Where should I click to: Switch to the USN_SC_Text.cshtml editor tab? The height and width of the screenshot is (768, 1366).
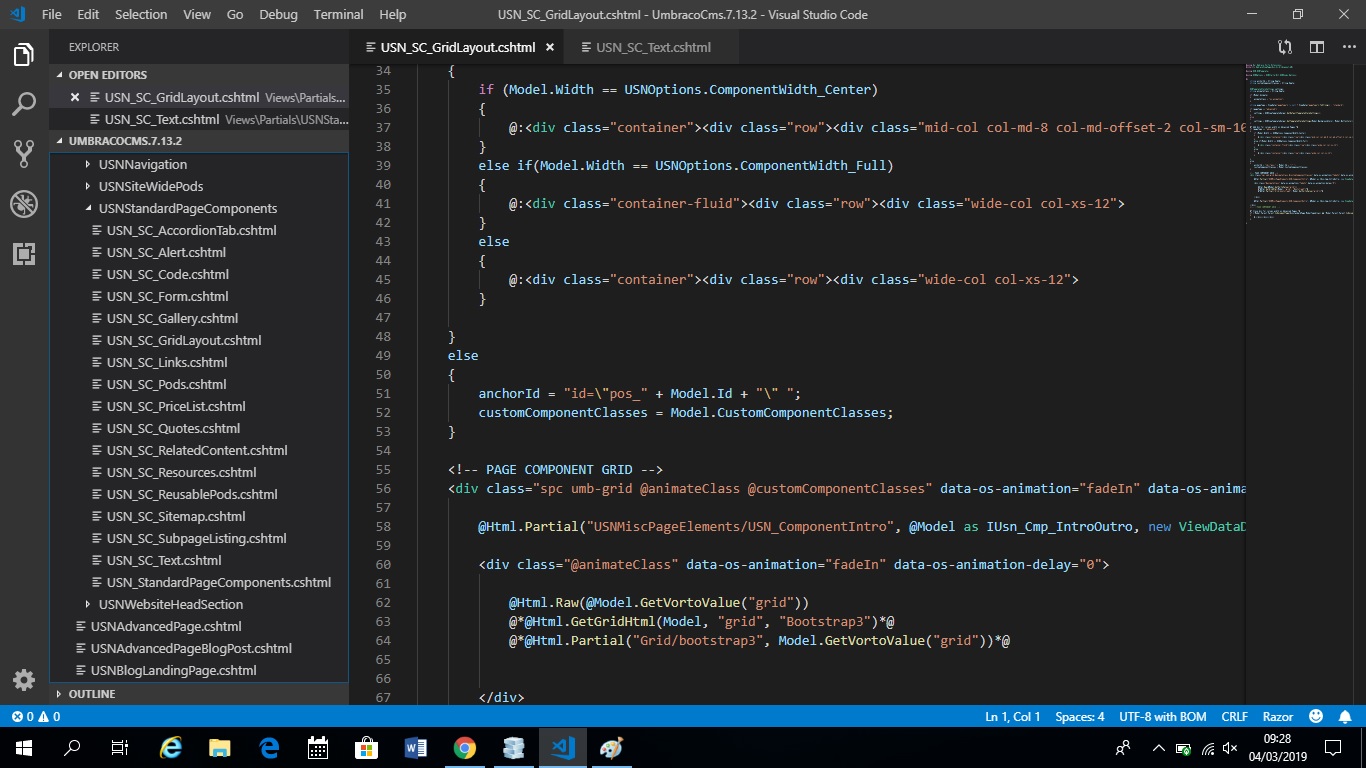click(653, 47)
